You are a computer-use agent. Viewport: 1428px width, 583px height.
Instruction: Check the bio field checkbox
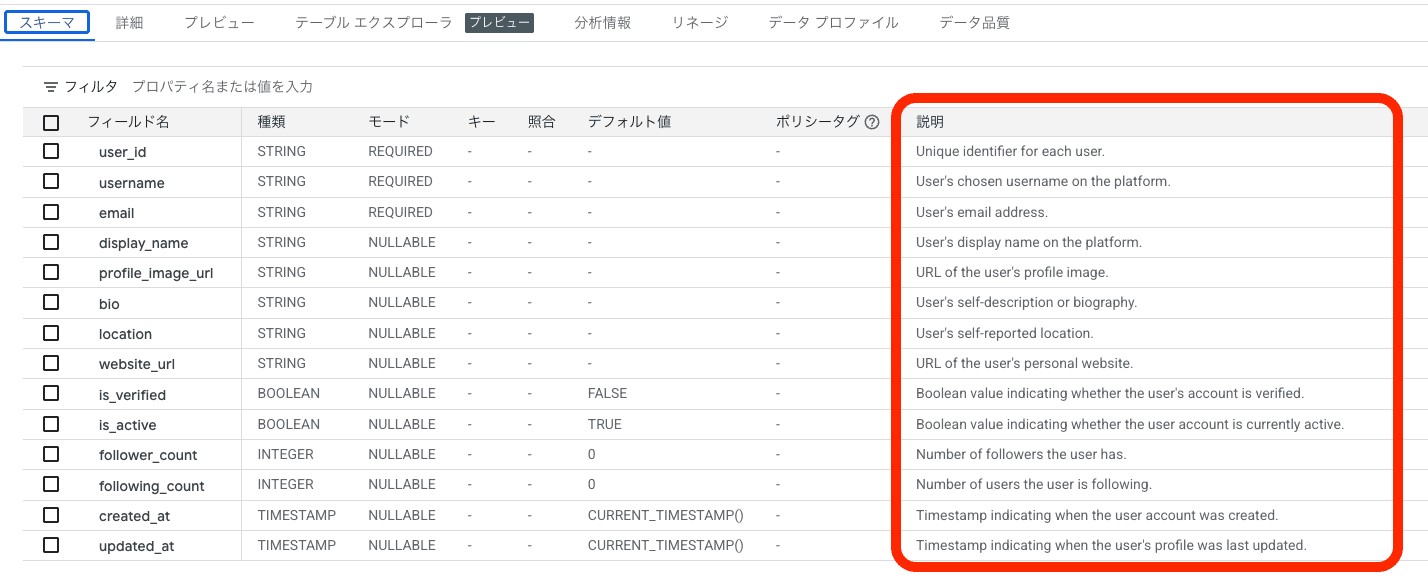point(51,302)
